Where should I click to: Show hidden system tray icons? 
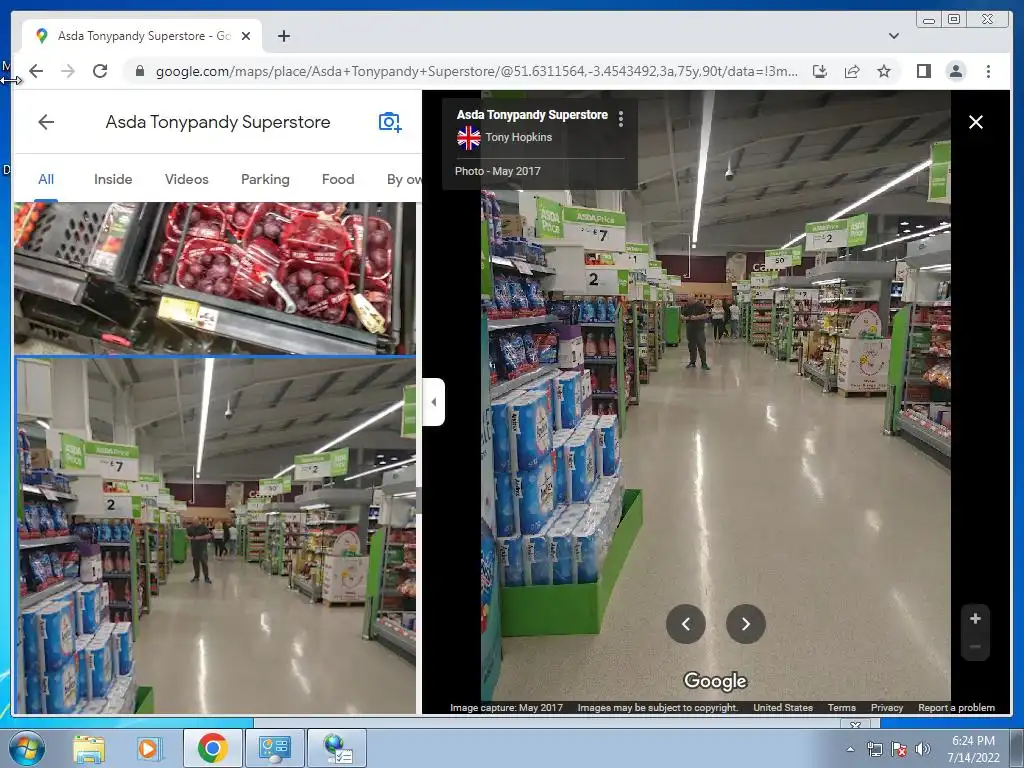coord(850,749)
